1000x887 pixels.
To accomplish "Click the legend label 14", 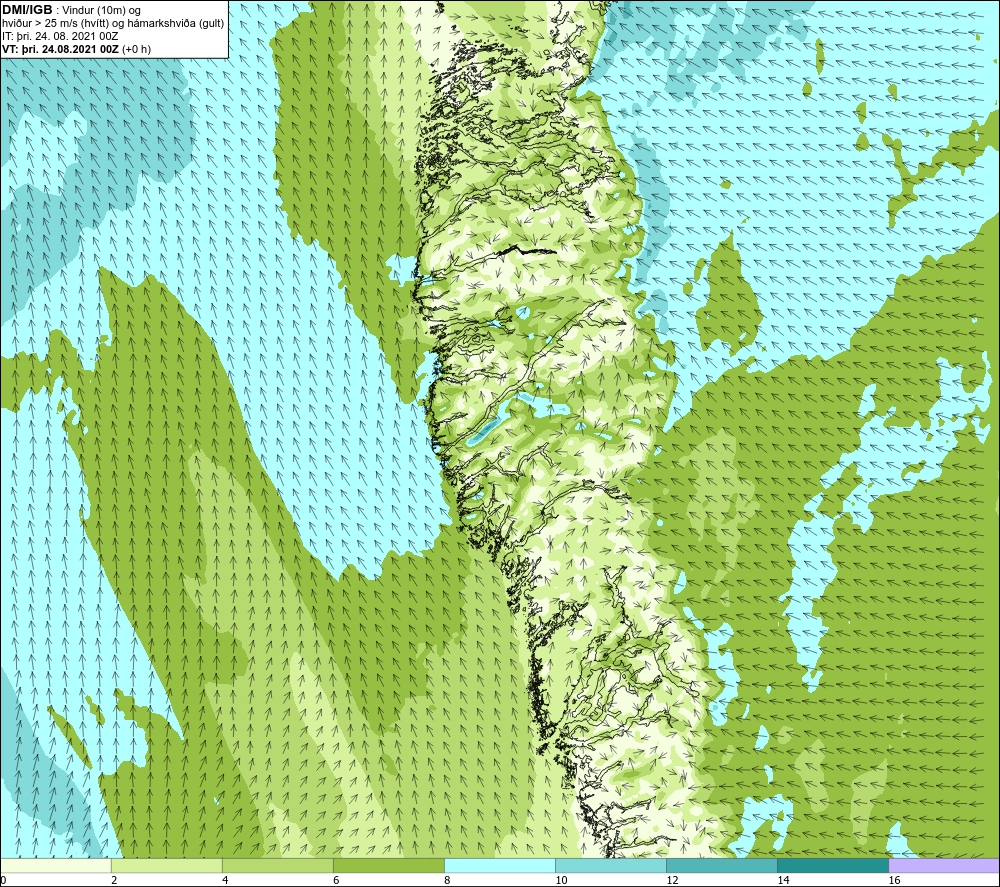I will (783, 881).
